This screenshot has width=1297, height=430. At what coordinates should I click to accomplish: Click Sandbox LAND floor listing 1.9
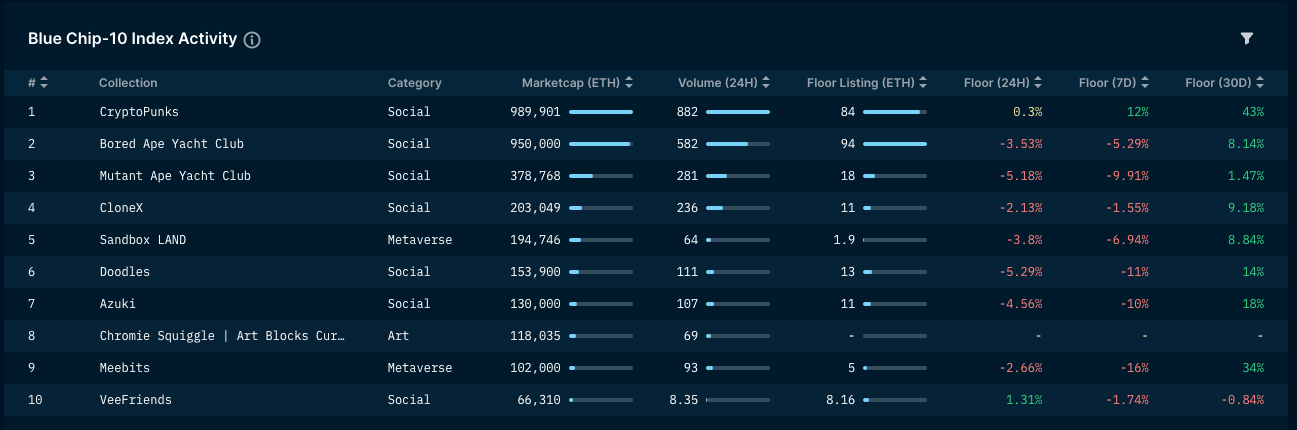click(x=844, y=240)
